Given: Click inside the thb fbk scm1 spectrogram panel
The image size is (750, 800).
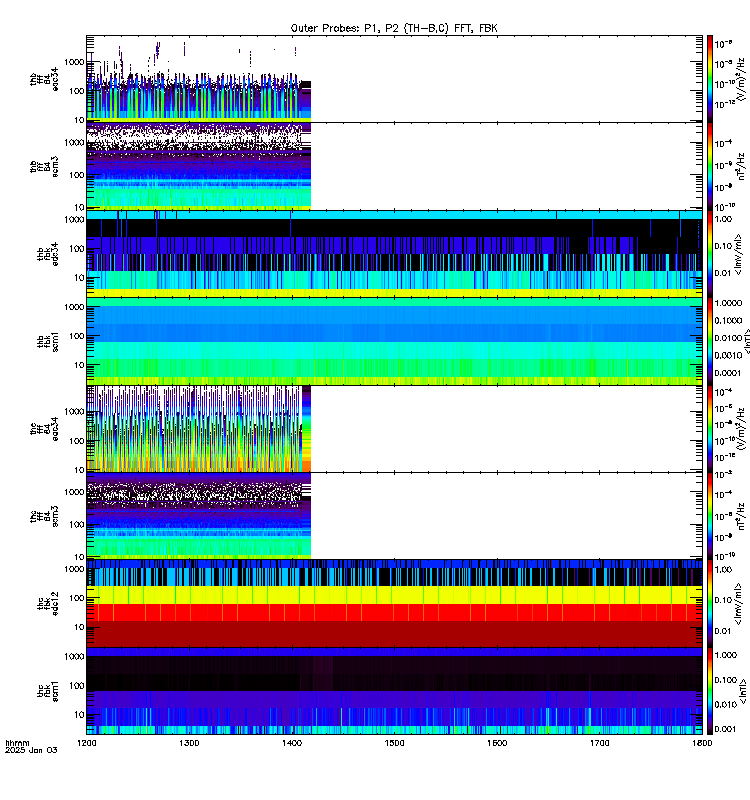Looking at the screenshot, I should [394, 341].
